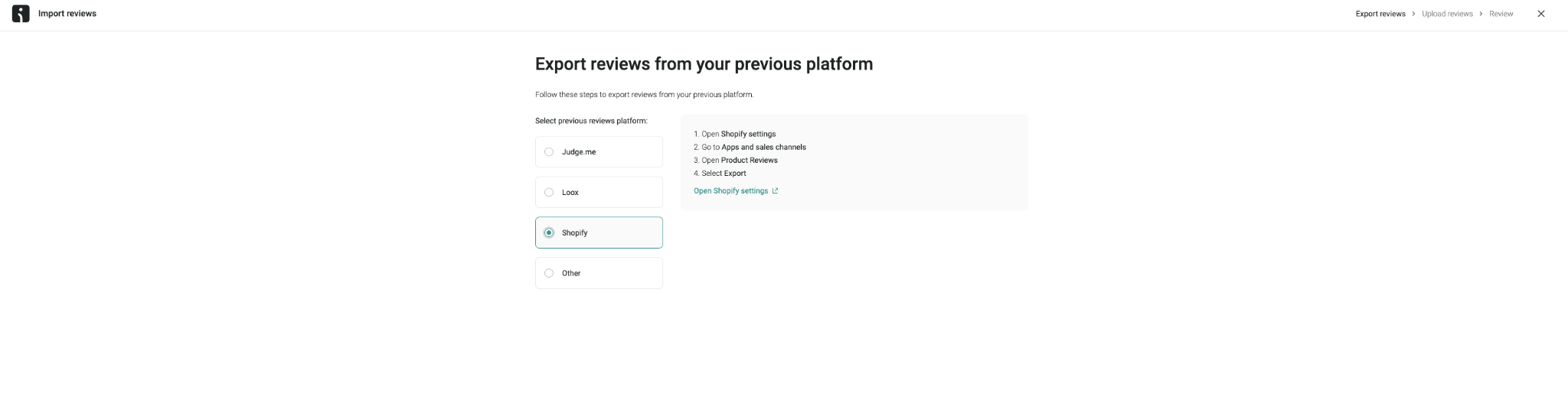Click the Shopify platform card label
Viewport: 1568px width, 400px height.
[574, 233]
